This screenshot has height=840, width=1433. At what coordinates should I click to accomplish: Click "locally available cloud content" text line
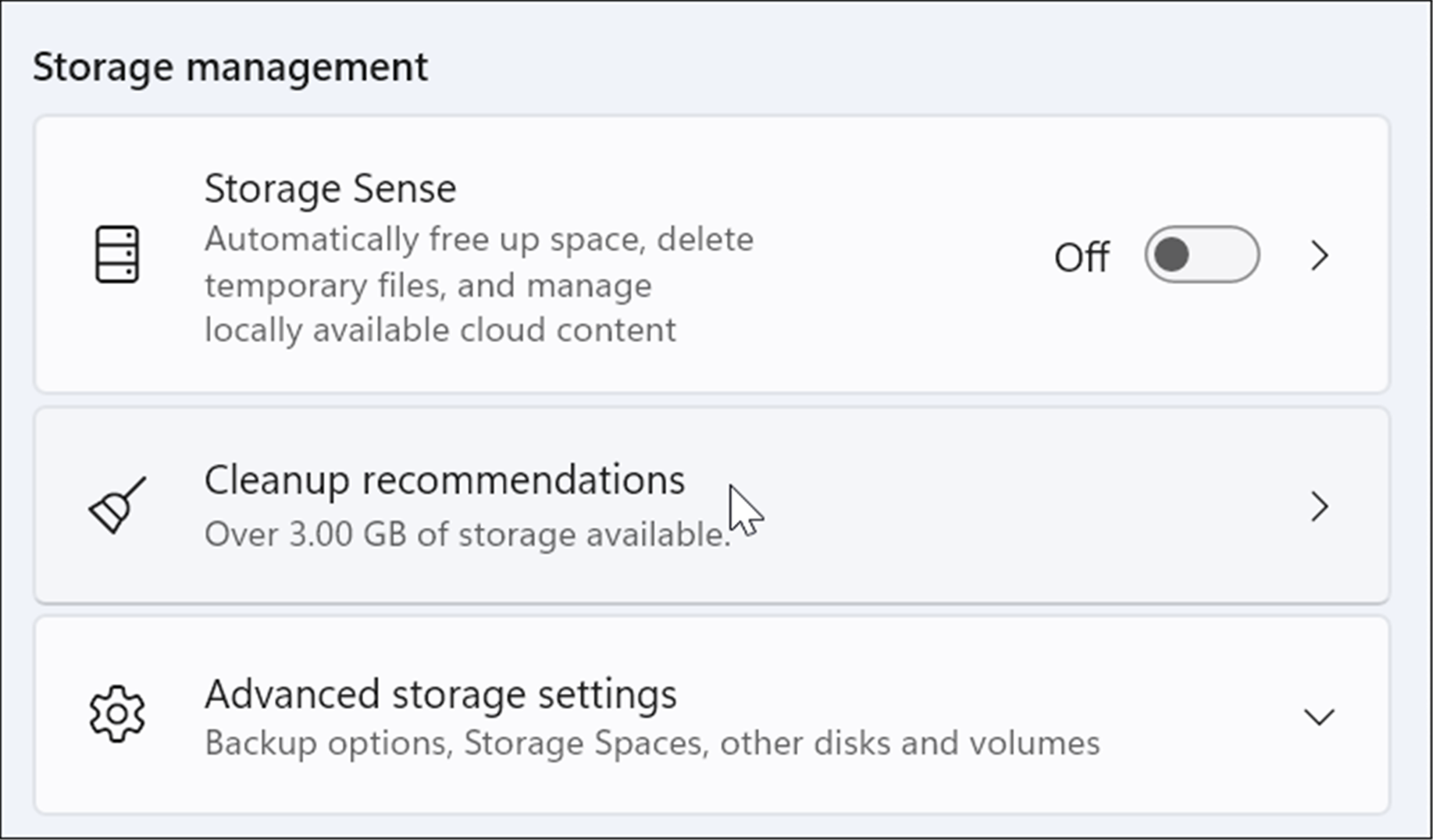[x=440, y=329]
